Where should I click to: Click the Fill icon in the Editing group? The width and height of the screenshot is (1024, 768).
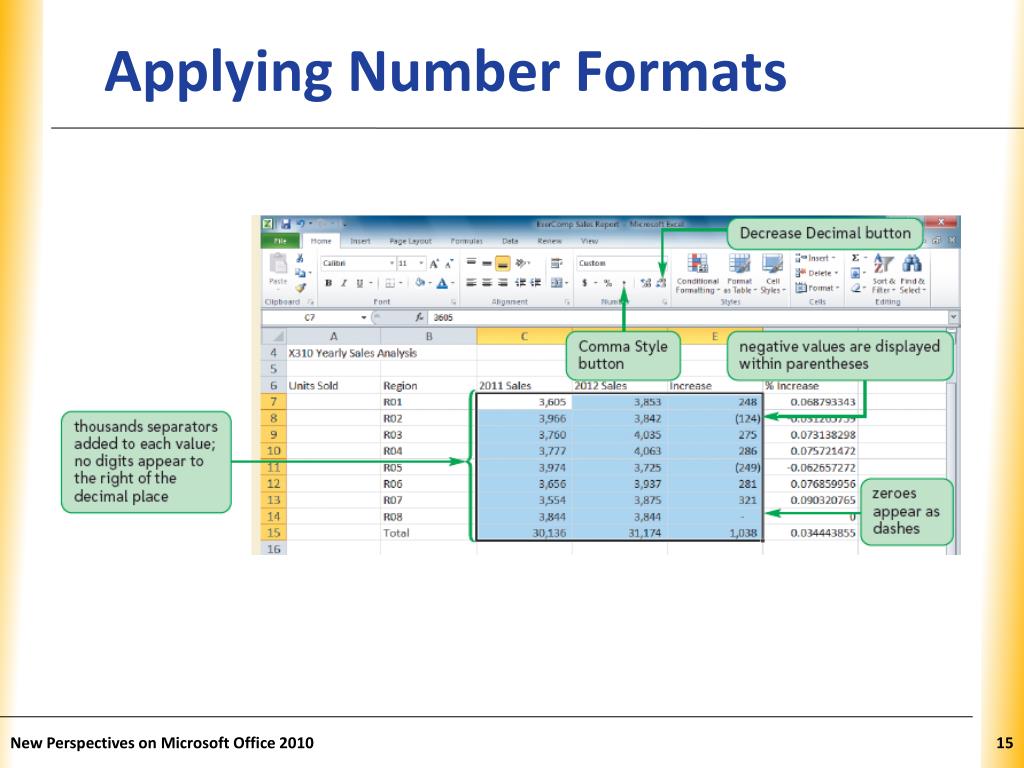(x=856, y=273)
